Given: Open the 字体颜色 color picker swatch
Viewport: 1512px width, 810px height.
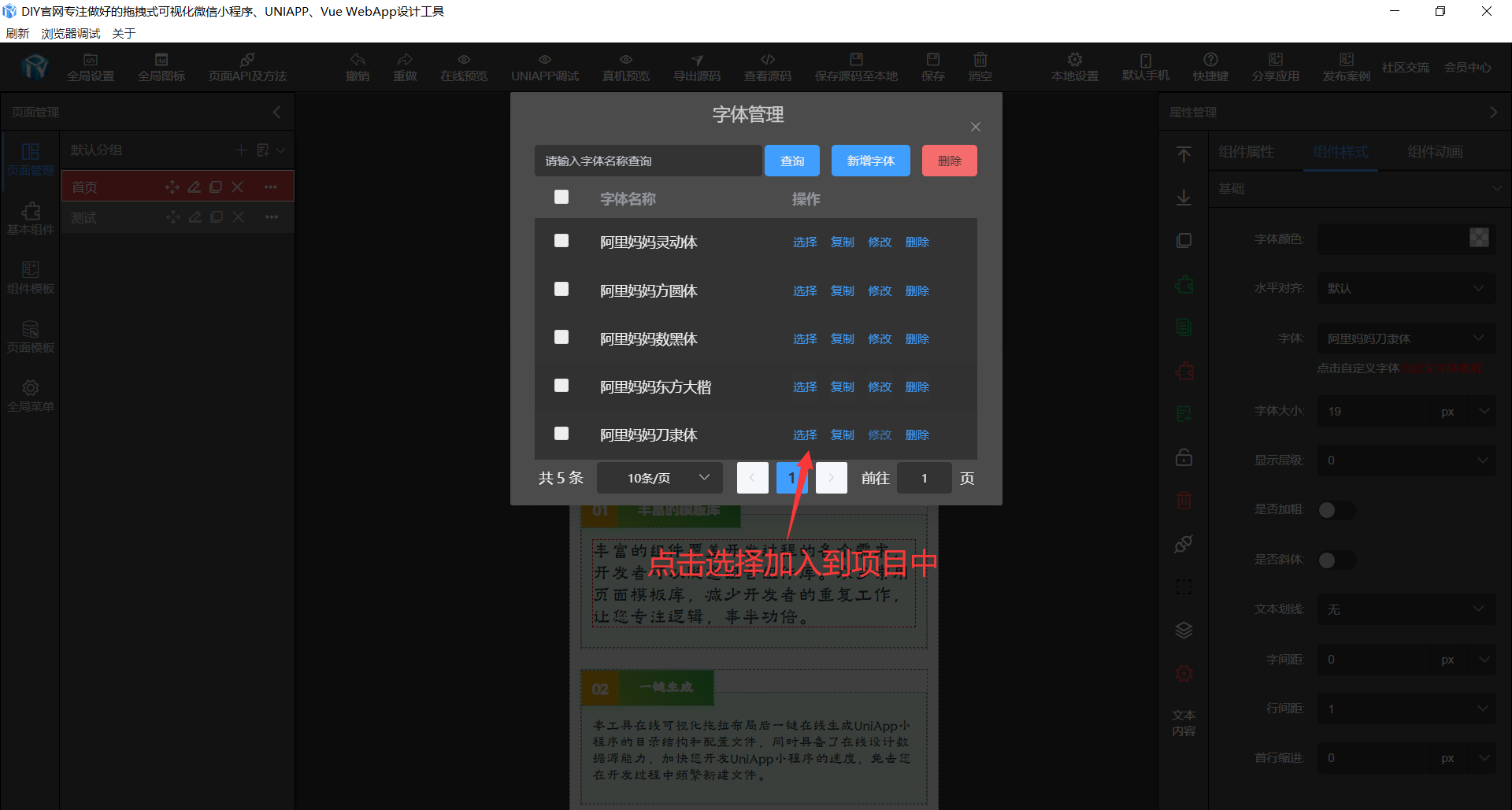Looking at the screenshot, I should click(x=1479, y=238).
